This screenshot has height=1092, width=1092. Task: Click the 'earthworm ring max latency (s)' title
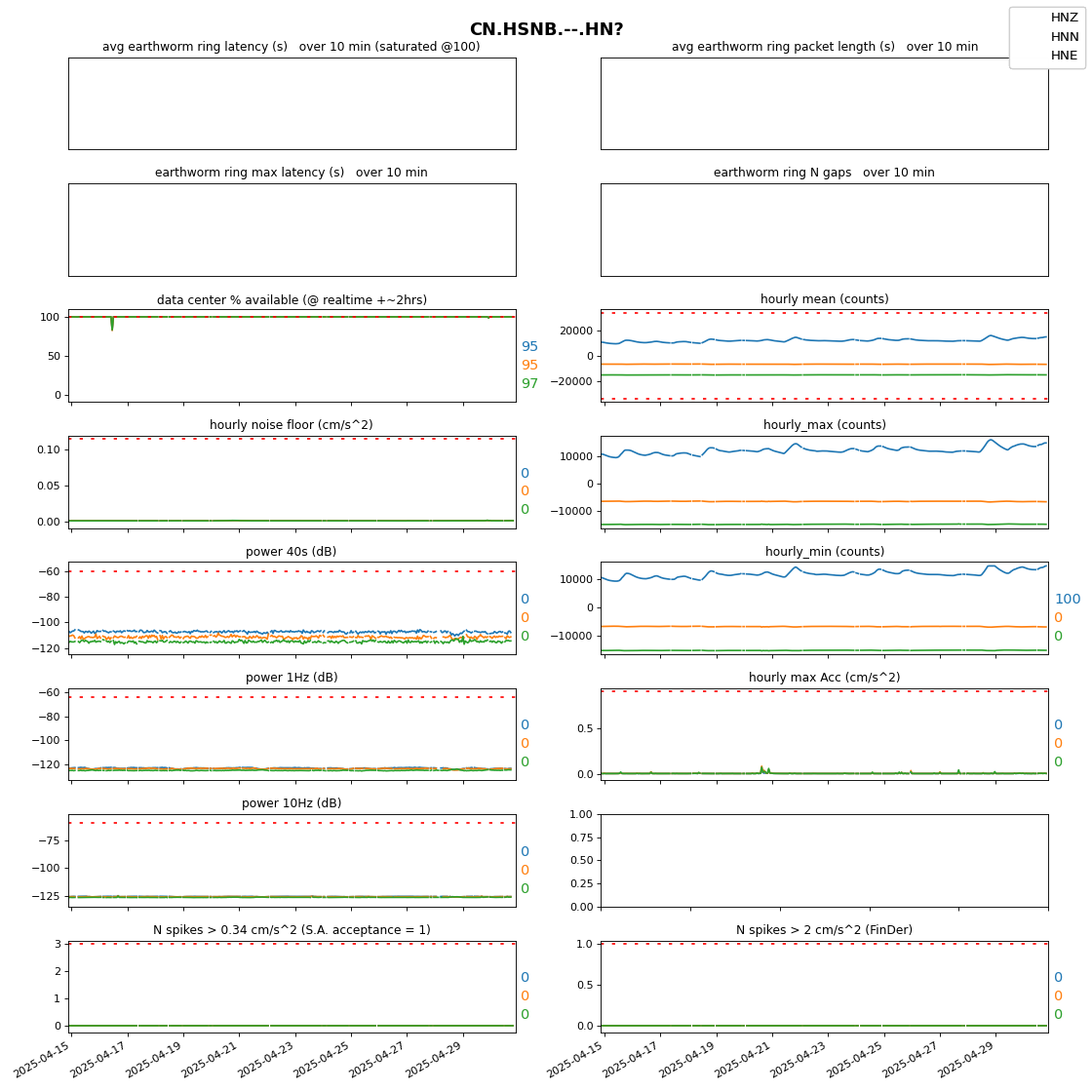point(292,172)
